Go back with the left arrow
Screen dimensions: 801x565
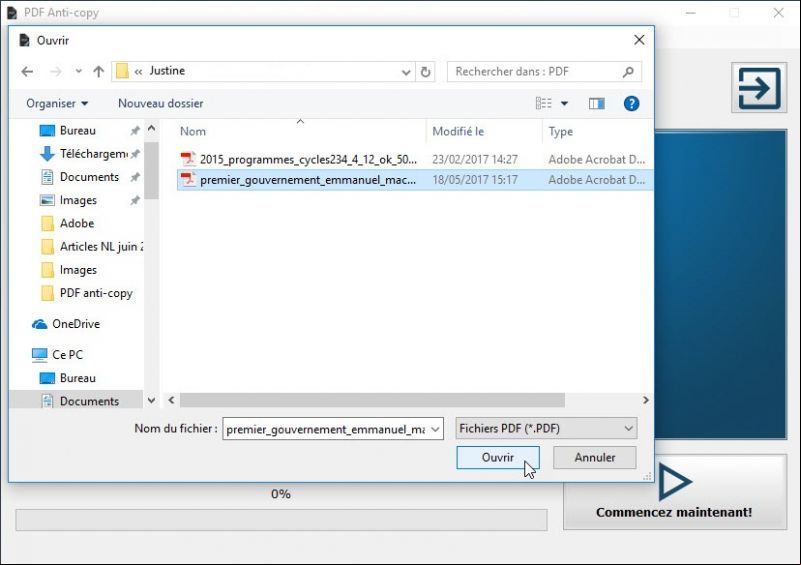click(x=28, y=72)
